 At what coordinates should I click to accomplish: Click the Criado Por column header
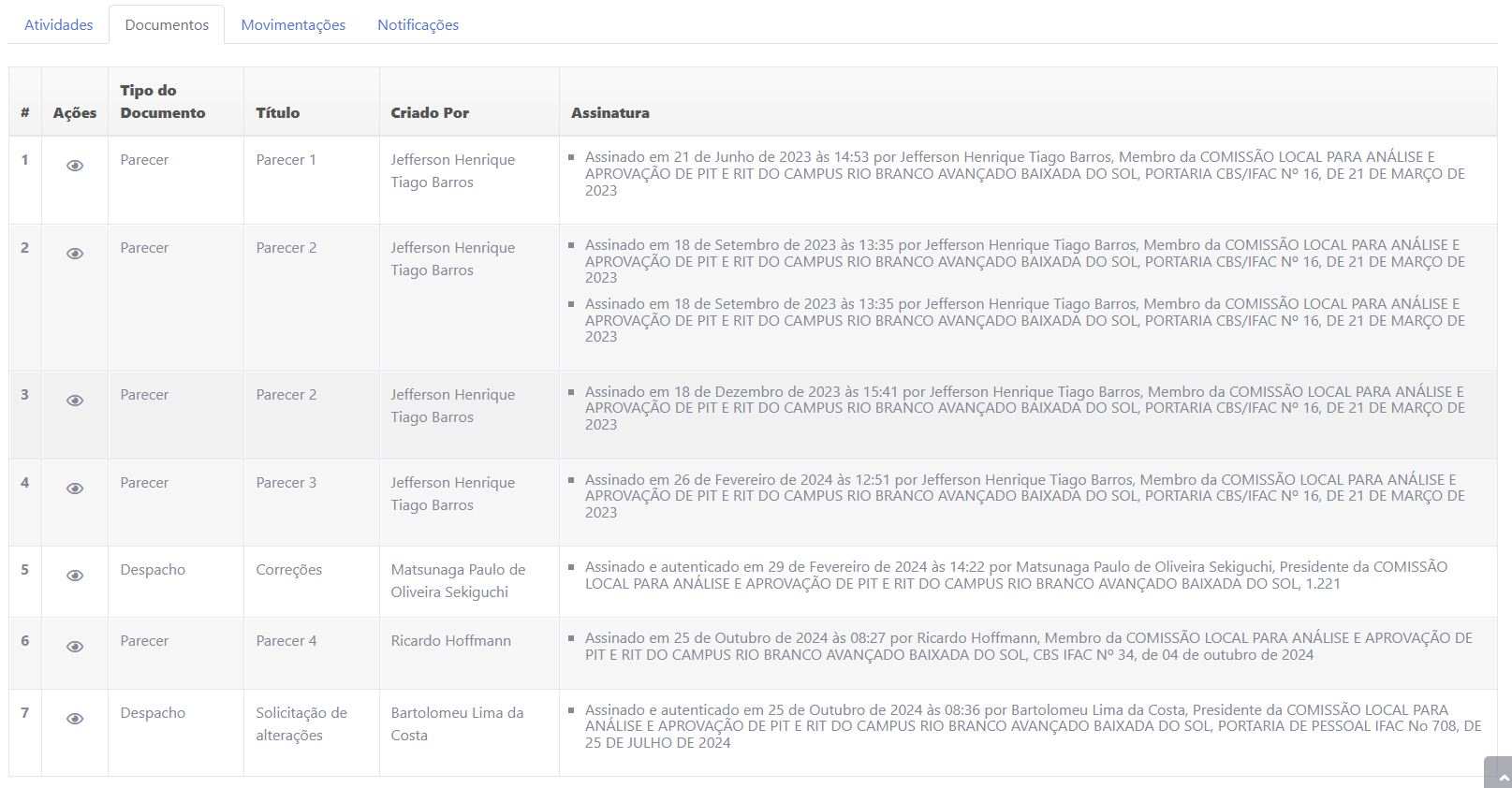click(430, 112)
